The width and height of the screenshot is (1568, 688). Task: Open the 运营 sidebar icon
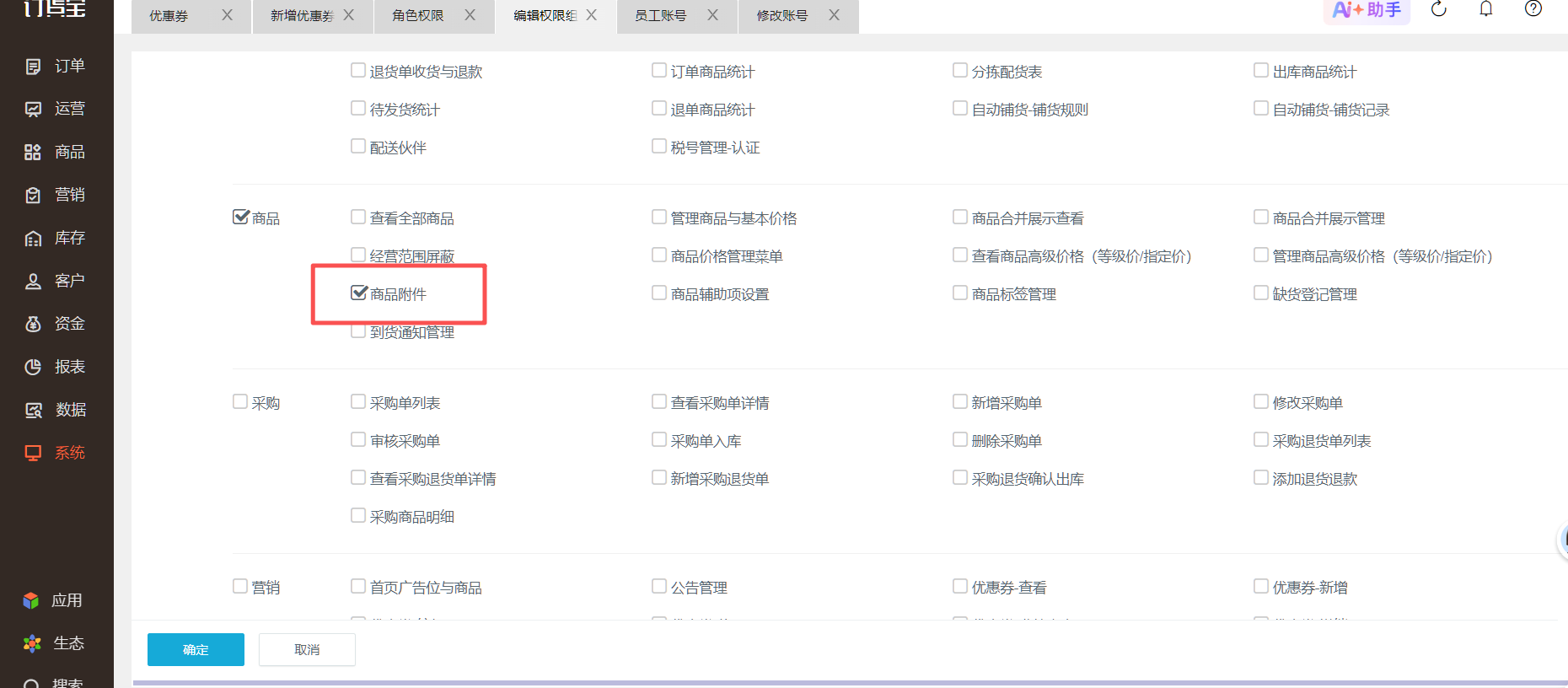pos(34,110)
